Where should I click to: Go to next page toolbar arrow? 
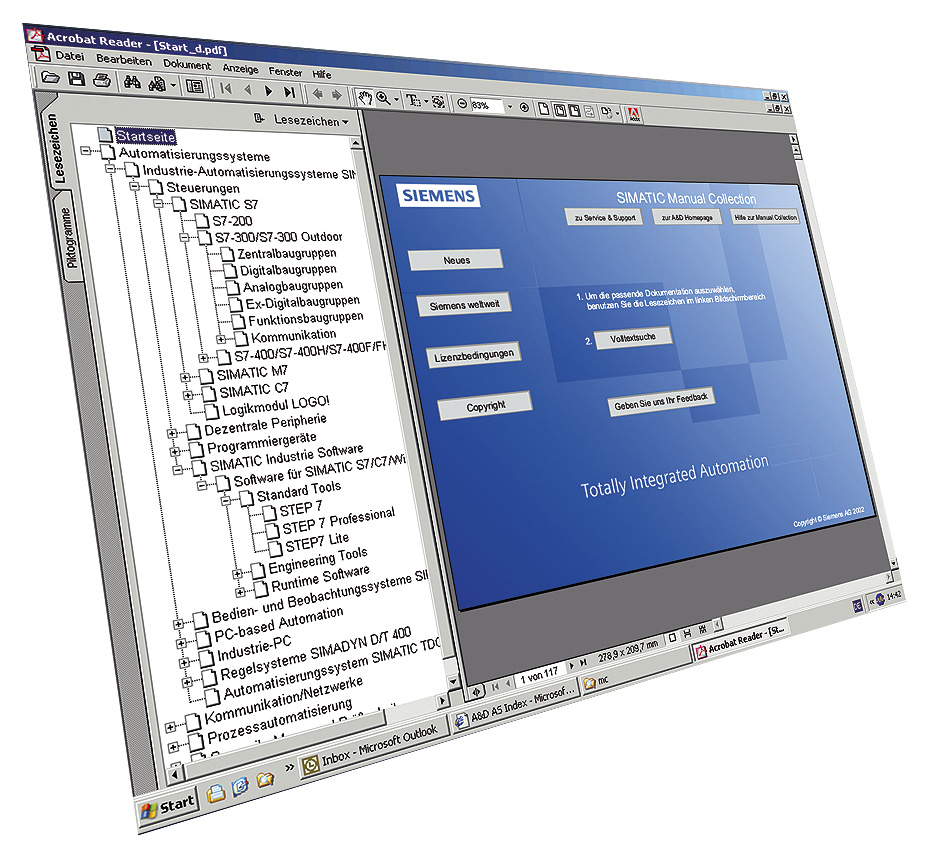point(268,91)
